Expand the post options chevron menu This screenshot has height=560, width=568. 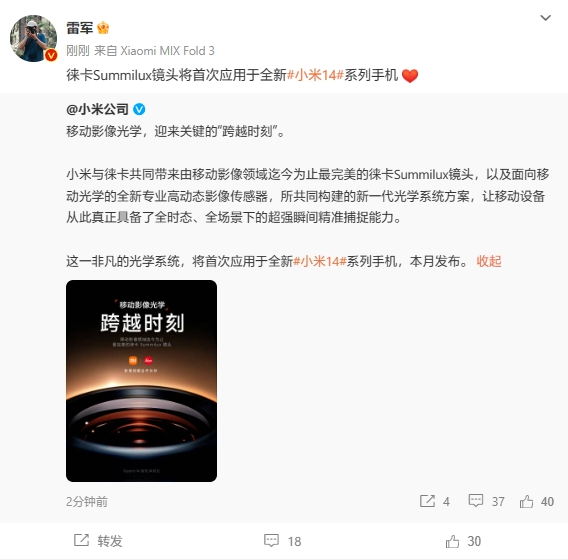(545, 17)
